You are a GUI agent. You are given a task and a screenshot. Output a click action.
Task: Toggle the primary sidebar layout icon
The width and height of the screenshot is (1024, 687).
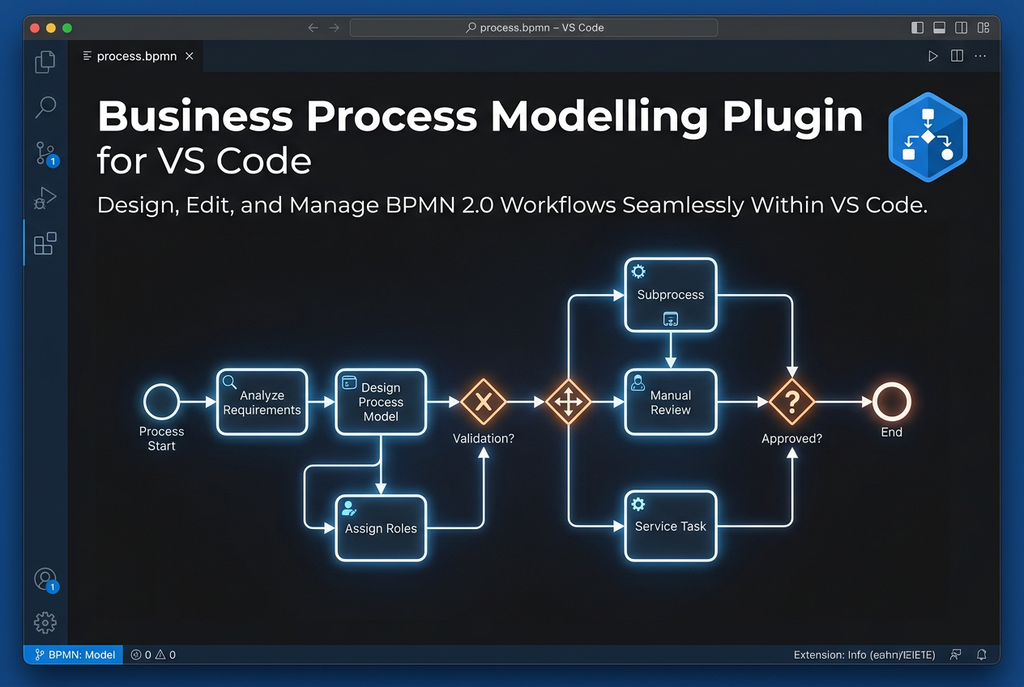(x=918, y=27)
